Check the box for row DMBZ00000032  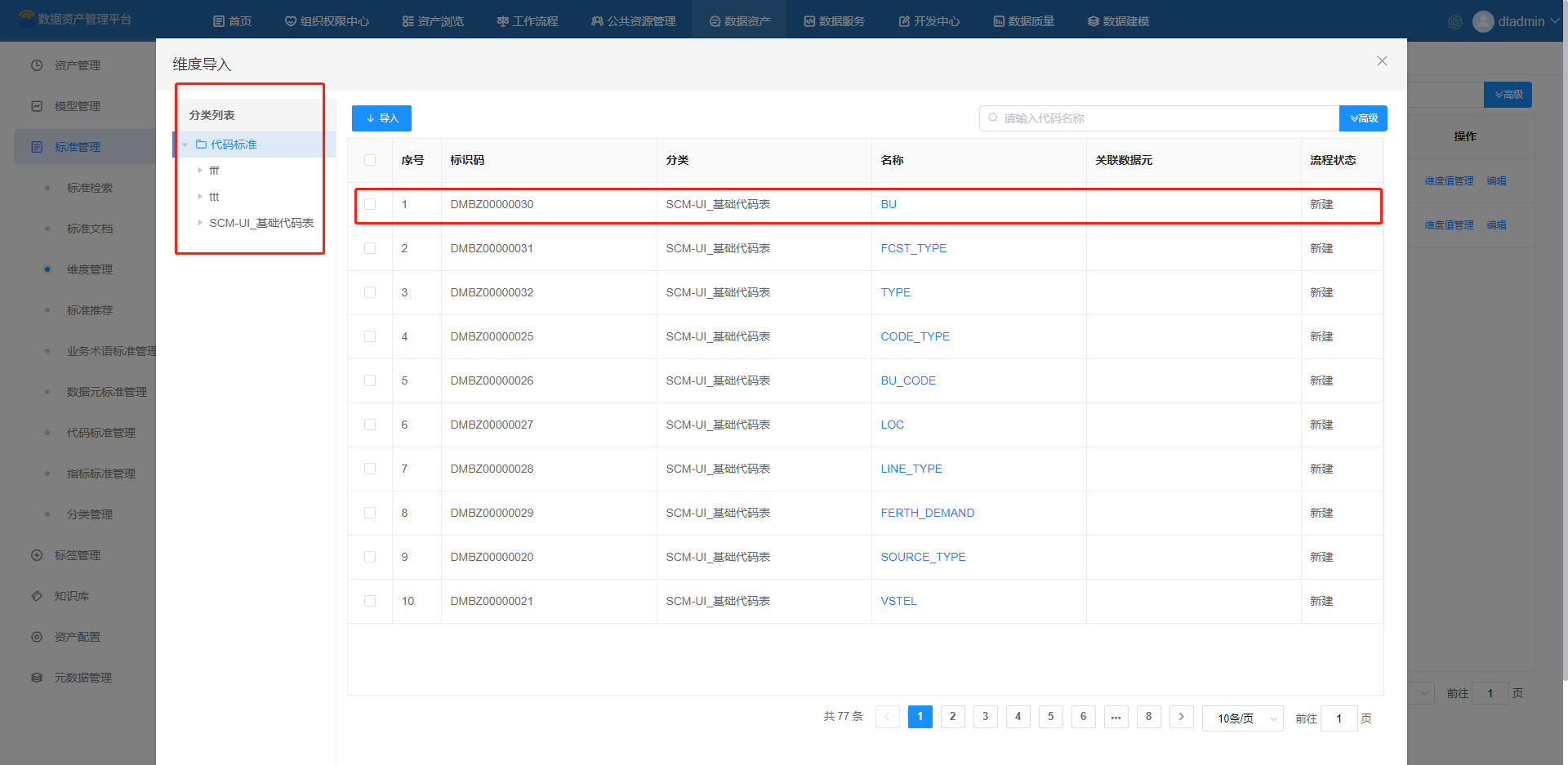pos(370,292)
